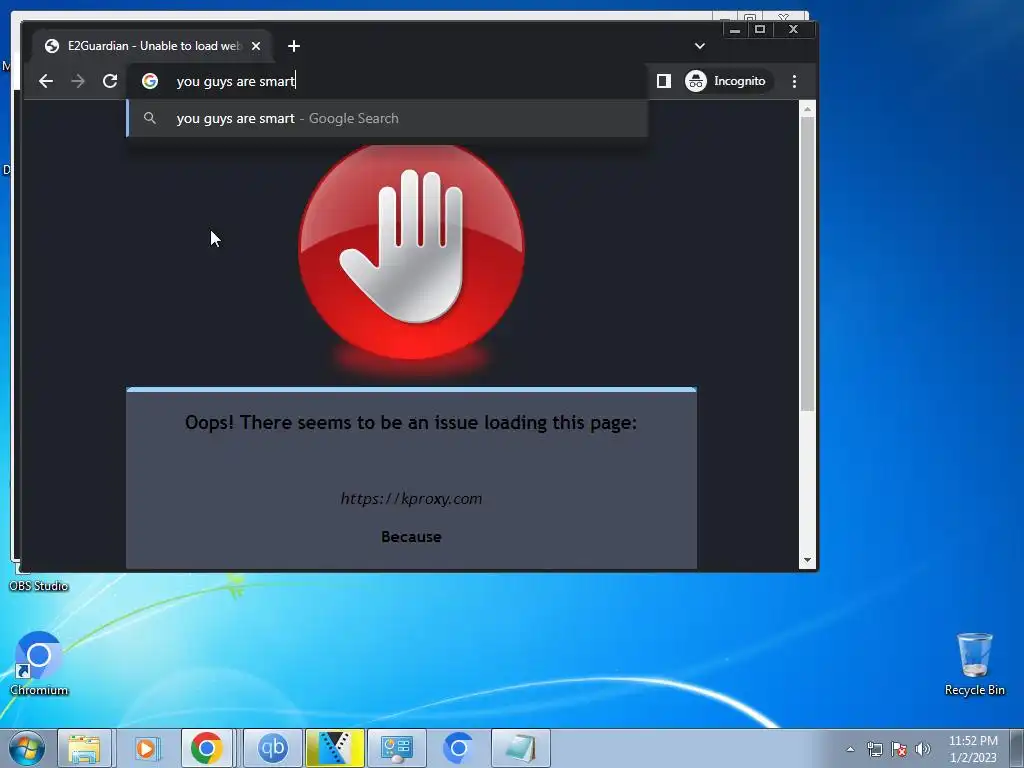This screenshot has height=768, width=1024.
Task: Open the notepad taskbar icon
Action: pyautogui.click(x=520, y=748)
